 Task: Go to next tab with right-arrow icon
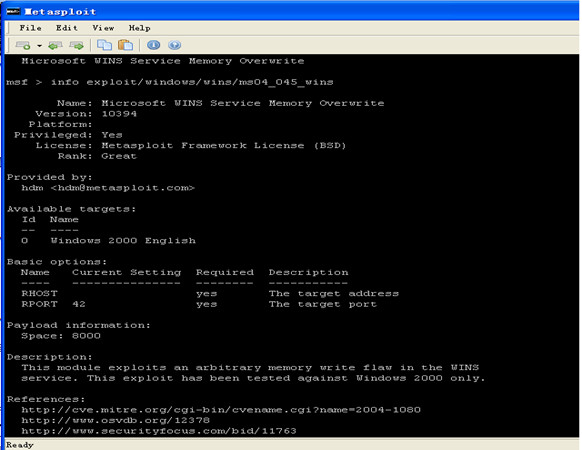76,45
